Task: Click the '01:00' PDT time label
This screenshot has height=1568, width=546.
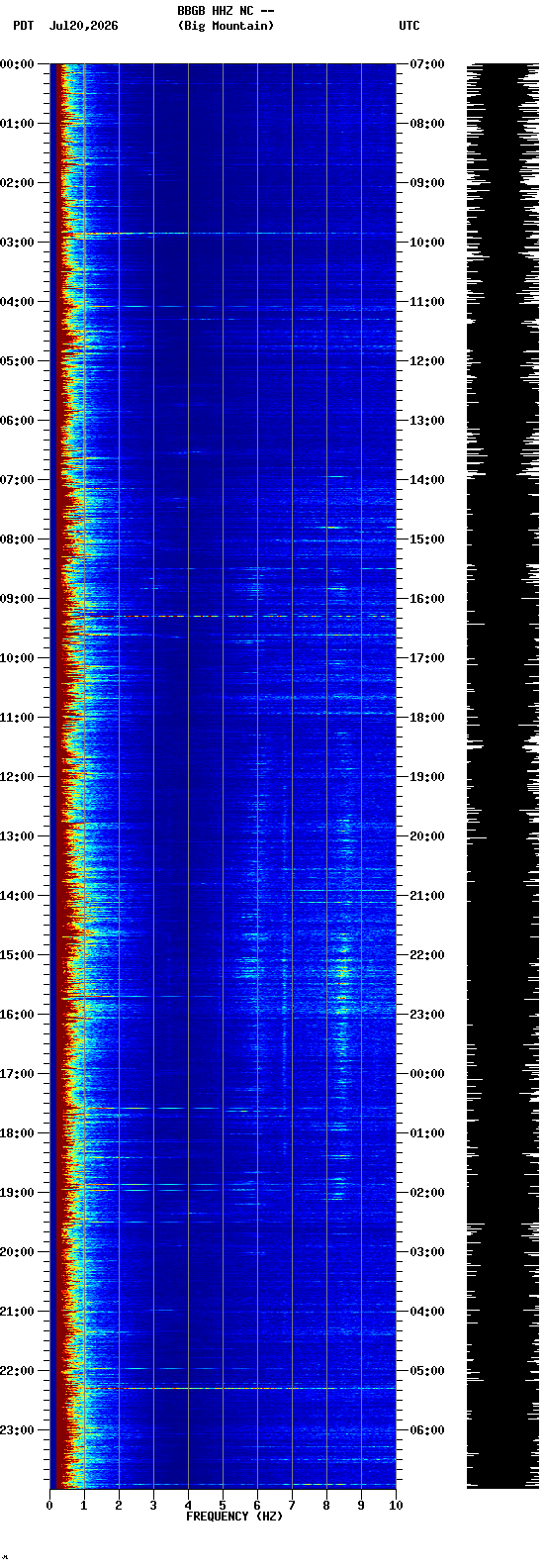Action: pyautogui.click(x=17, y=124)
